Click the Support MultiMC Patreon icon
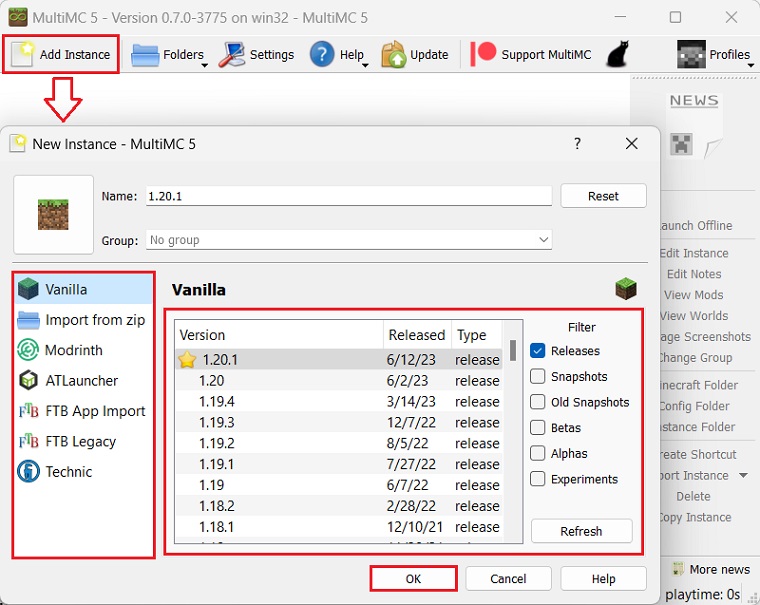760x605 pixels. (x=483, y=53)
